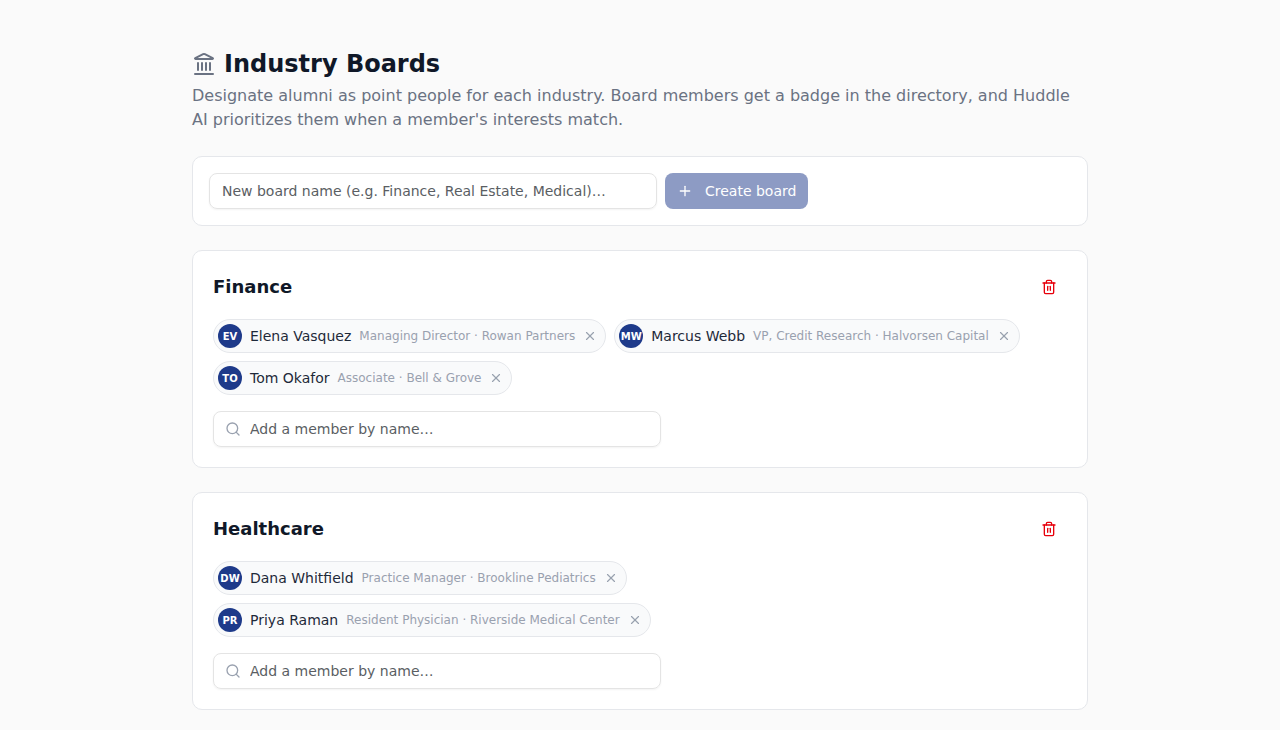Click the Industry Boards page title
This screenshot has width=1280, height=730.
point(332,64)
